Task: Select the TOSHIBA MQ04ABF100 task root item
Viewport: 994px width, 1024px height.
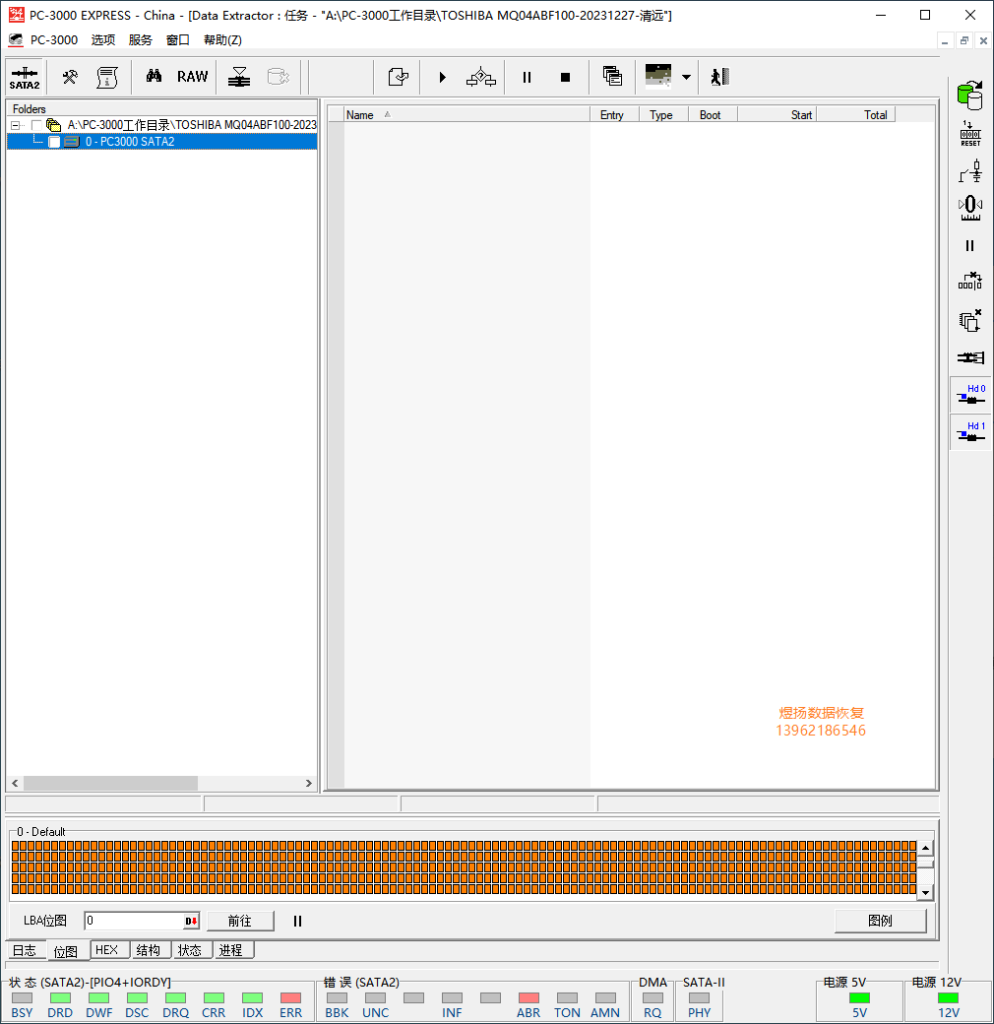Action: (x=192, y=125)
